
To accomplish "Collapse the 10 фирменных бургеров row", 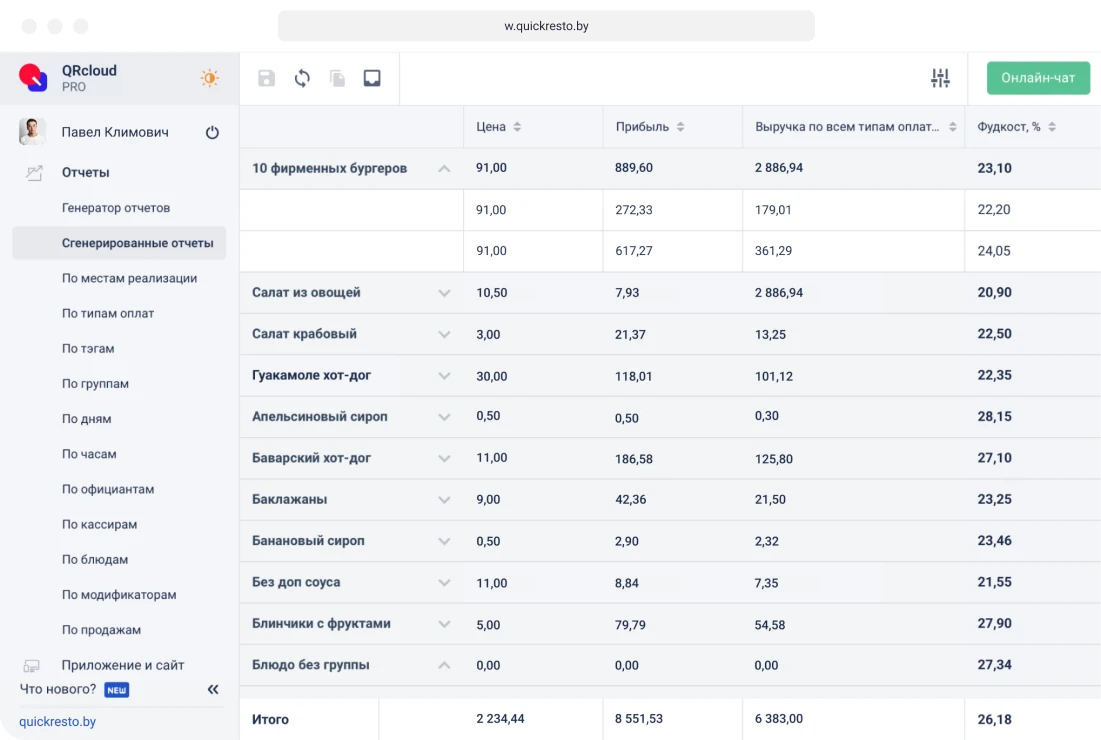I will [444, 169].
